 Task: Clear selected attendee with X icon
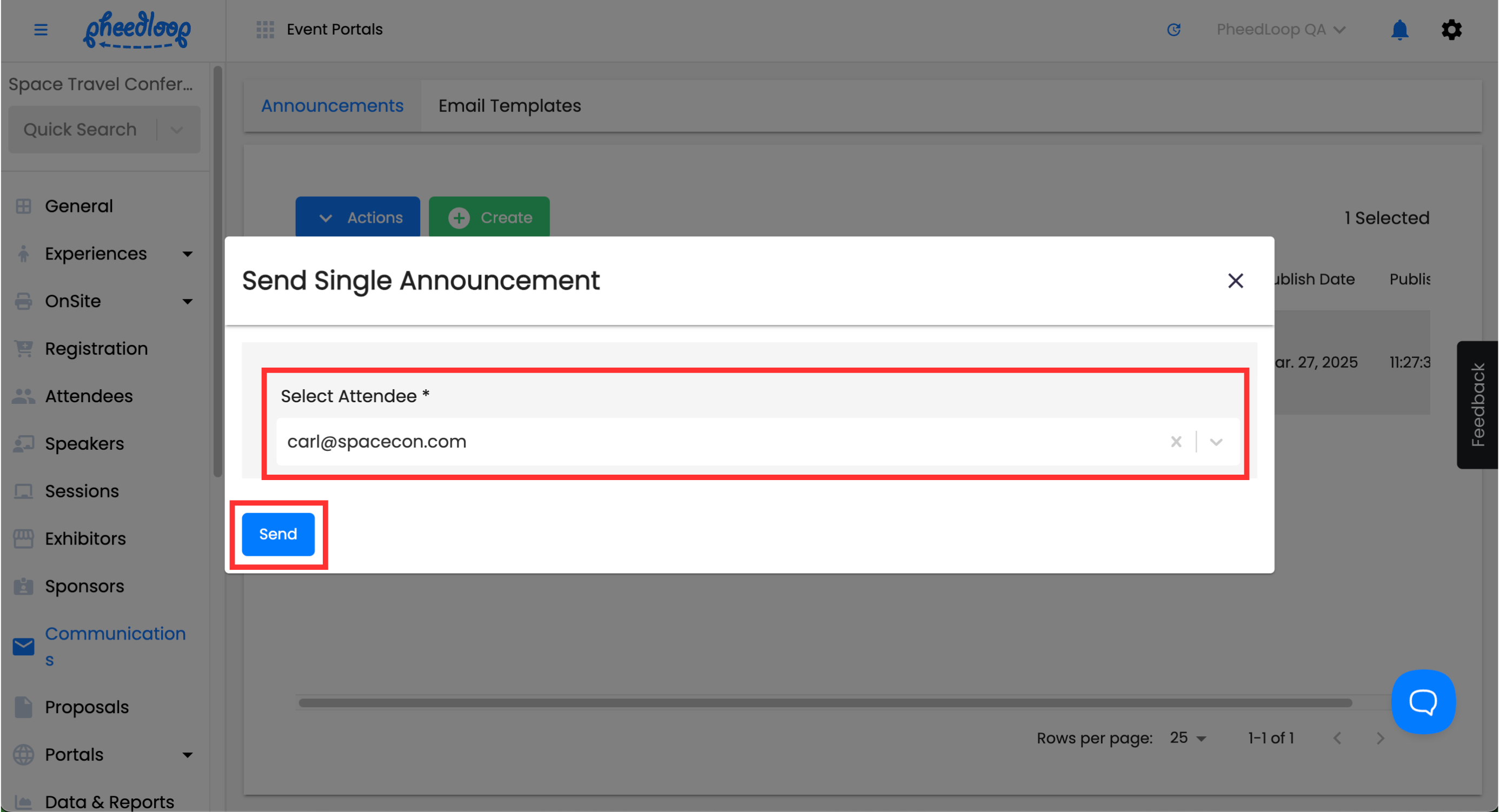coord(1176,442)
